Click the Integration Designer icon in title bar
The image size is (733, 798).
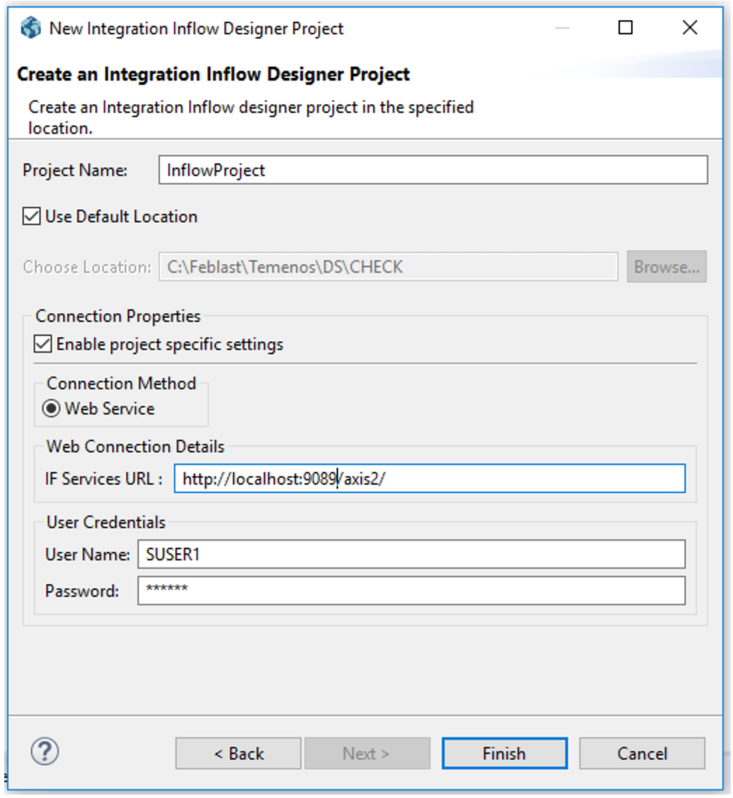coord(30,28)
